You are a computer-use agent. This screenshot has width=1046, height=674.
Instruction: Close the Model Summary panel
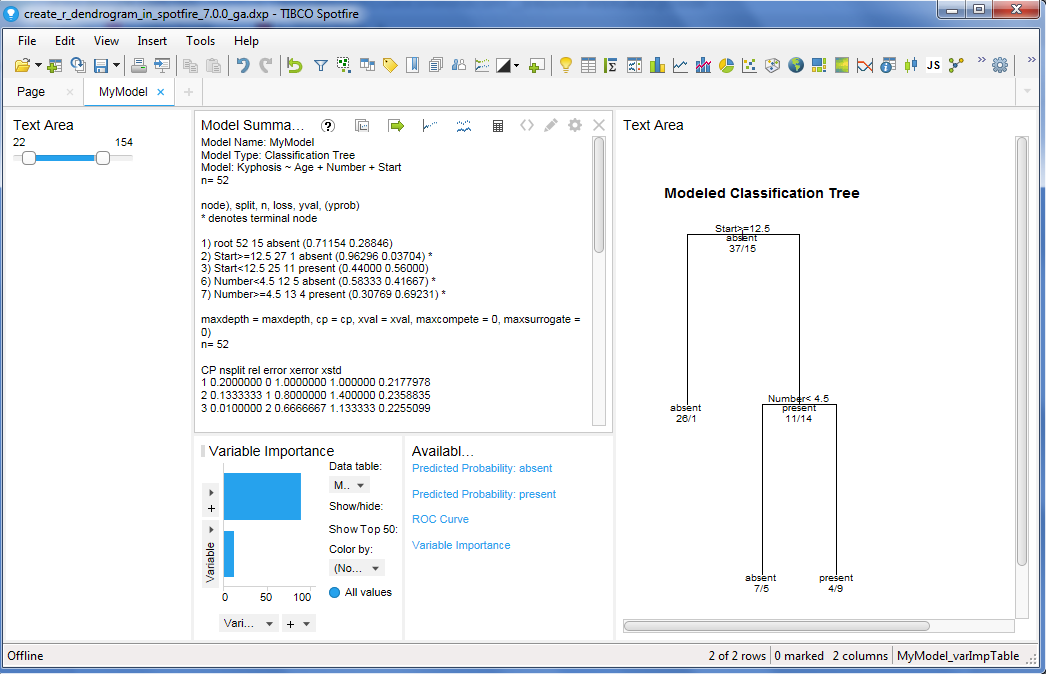(x=599, y=125)
